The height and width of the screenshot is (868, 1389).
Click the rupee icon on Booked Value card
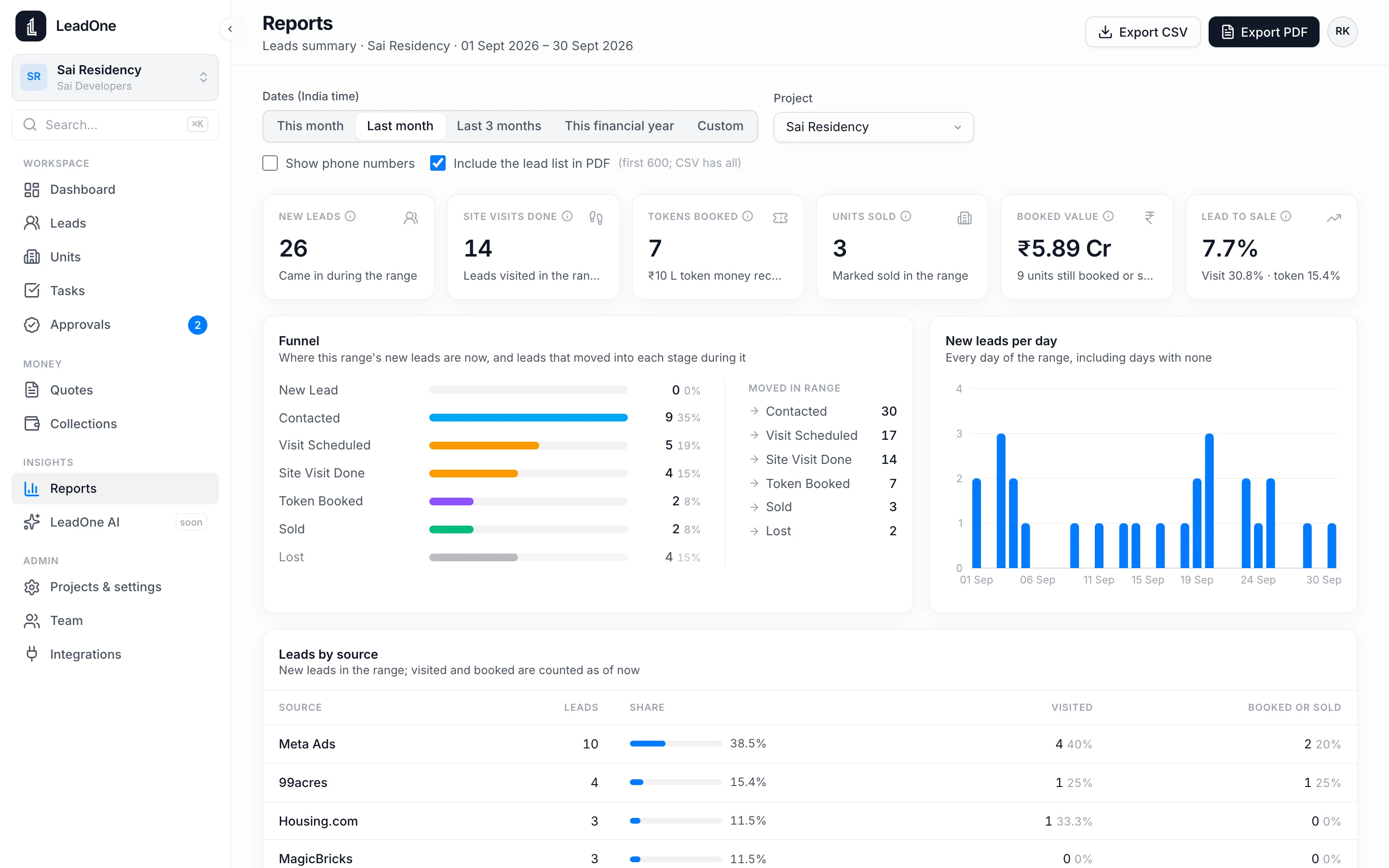(x=1149, y=218)
